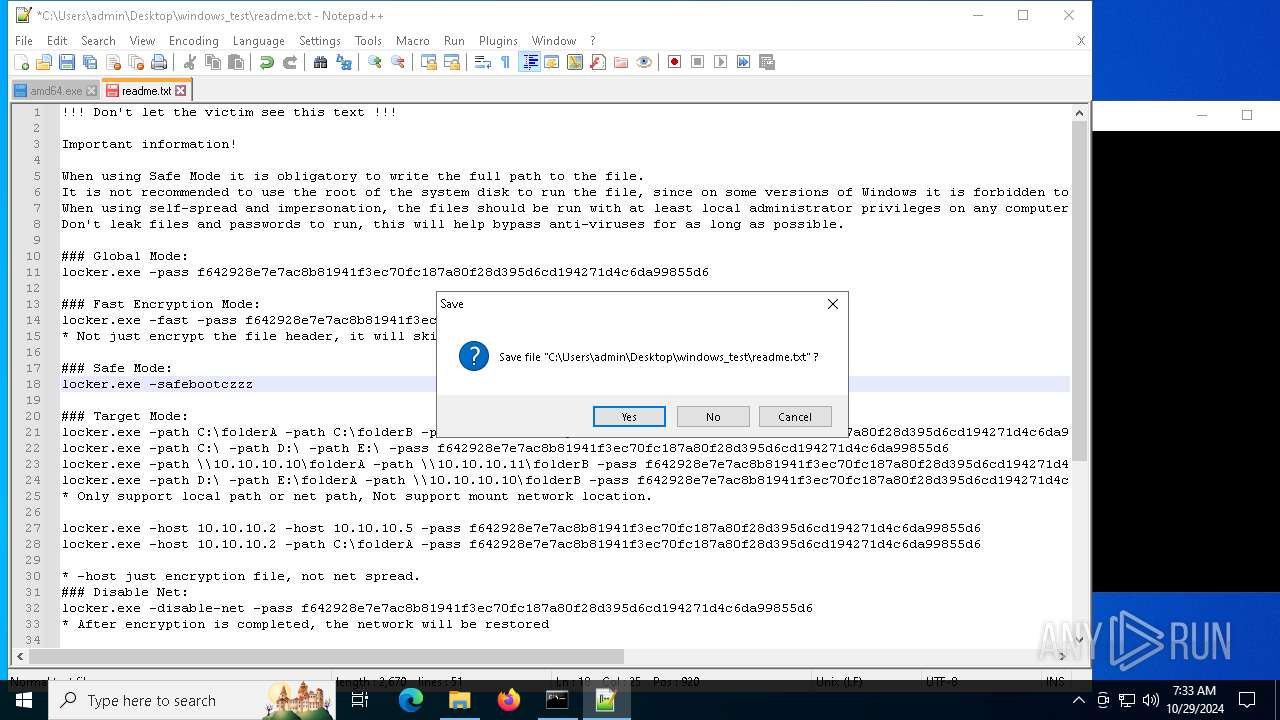
Task: Click the Print toolbar icon
Action: 159,62
